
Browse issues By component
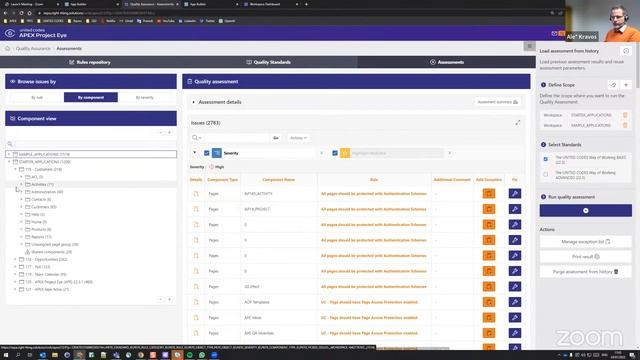(x=91, y=98)
